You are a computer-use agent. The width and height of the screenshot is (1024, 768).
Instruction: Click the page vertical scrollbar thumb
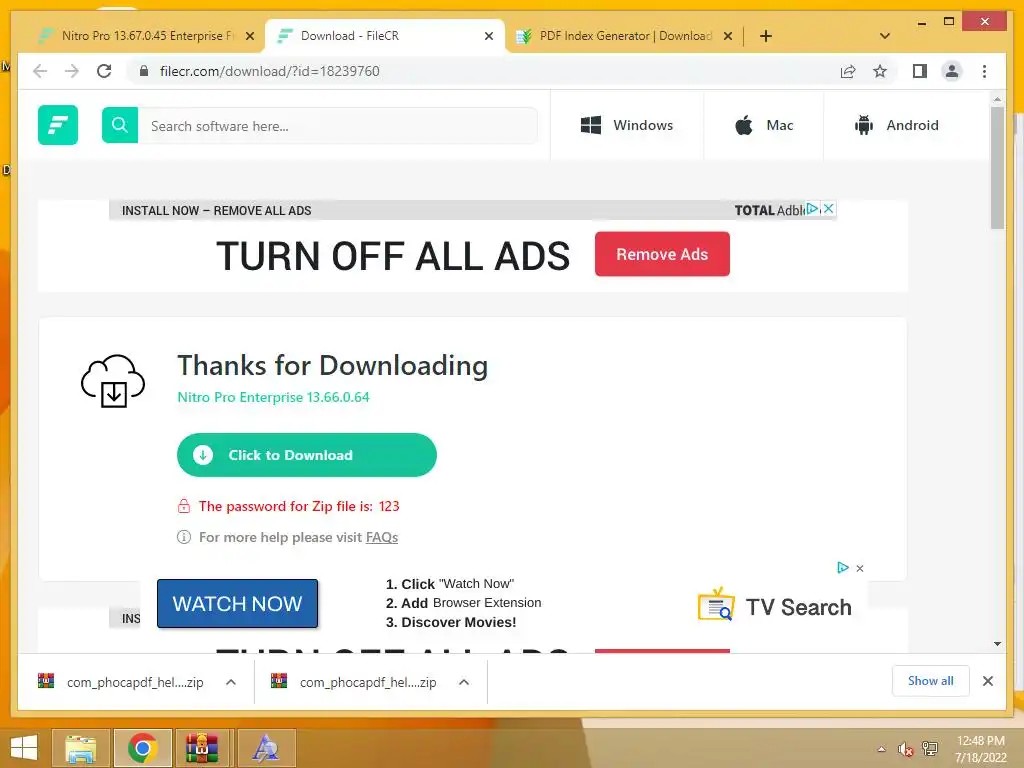[x=997, y=168]
